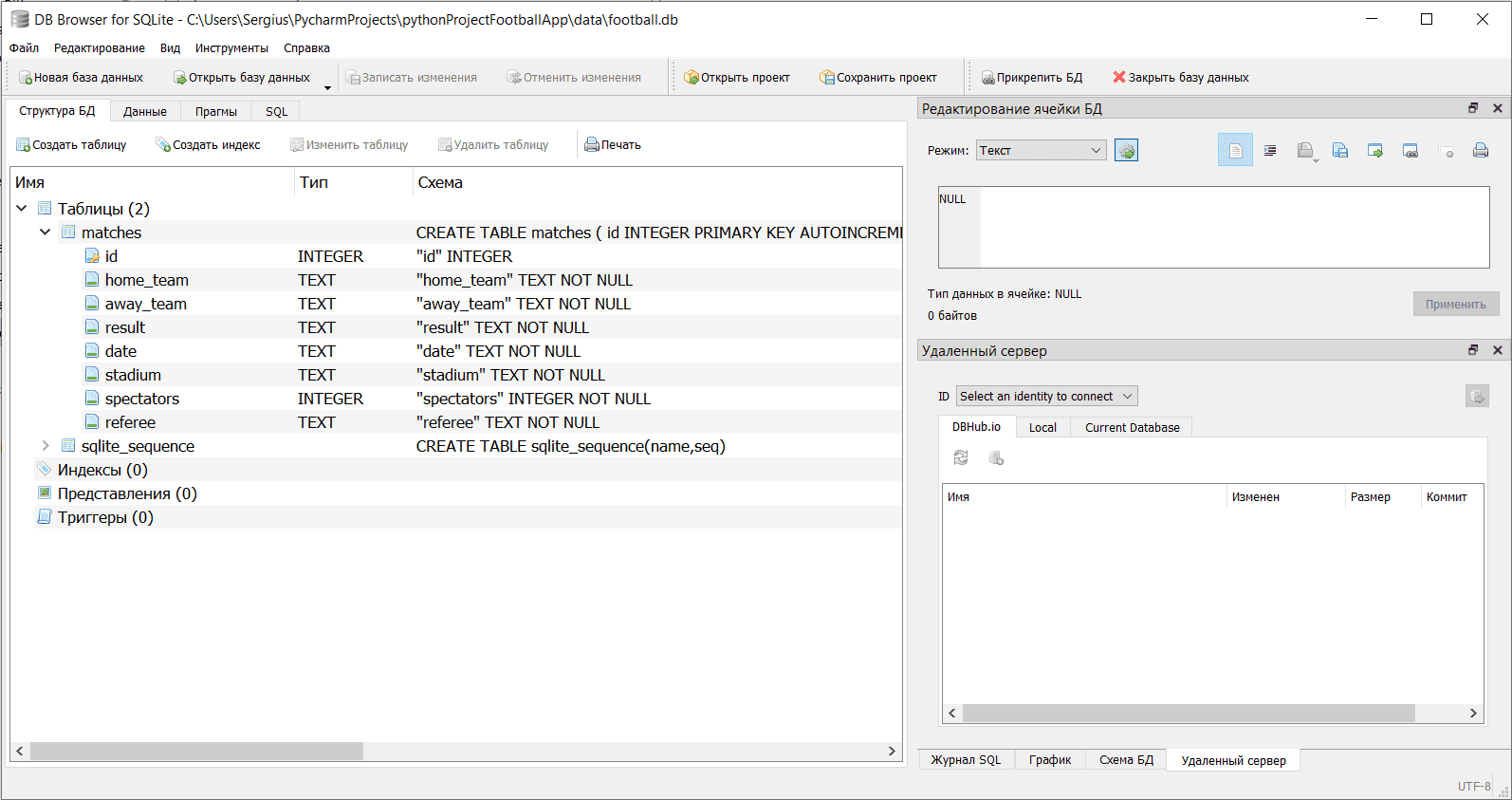Click the clone database icon in DBHub.io tab
The height and width of the screenshot is (800, 1512).
click(x=996, y=457)
